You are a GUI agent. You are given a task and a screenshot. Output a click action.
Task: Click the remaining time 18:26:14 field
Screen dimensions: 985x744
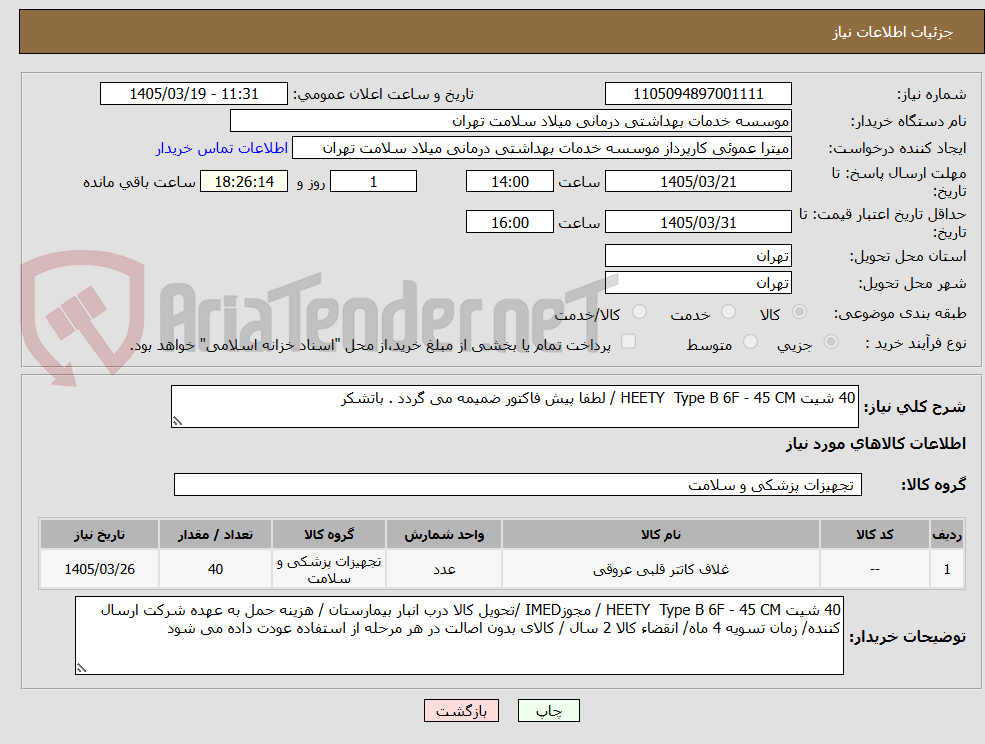(244, 182)
